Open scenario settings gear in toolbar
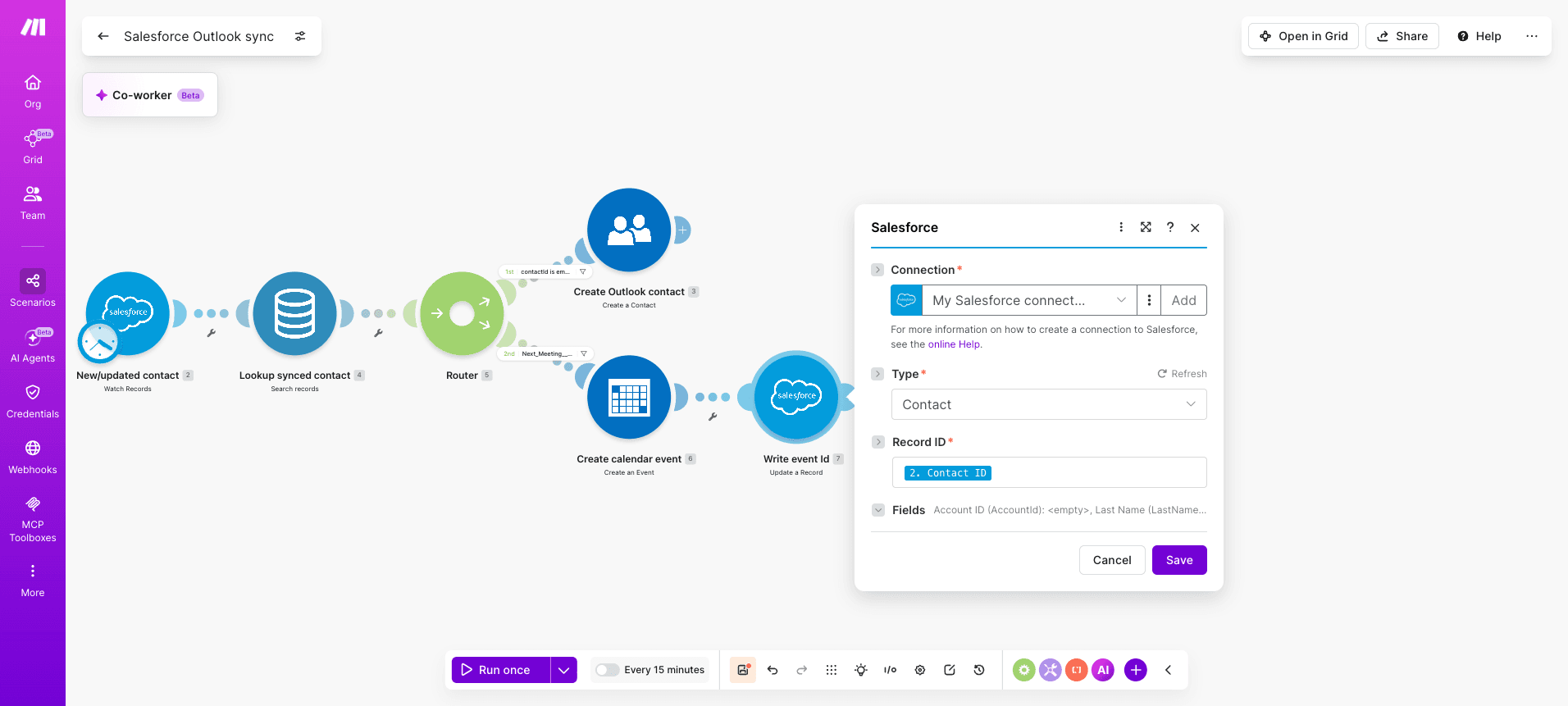This screenshot has height=706, width=1568. (920, 670)
